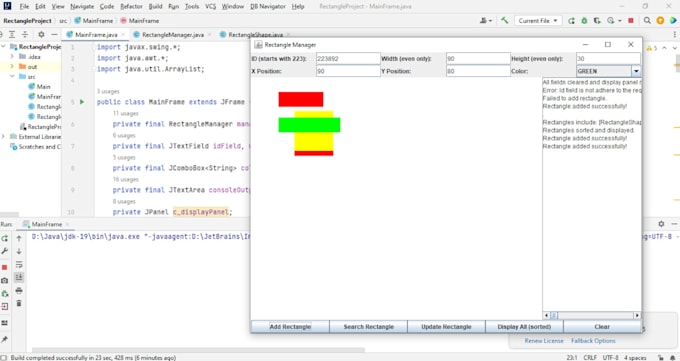Click the Add Rectangle button
This screenshot has width=680, height=361.
[290, 327]
